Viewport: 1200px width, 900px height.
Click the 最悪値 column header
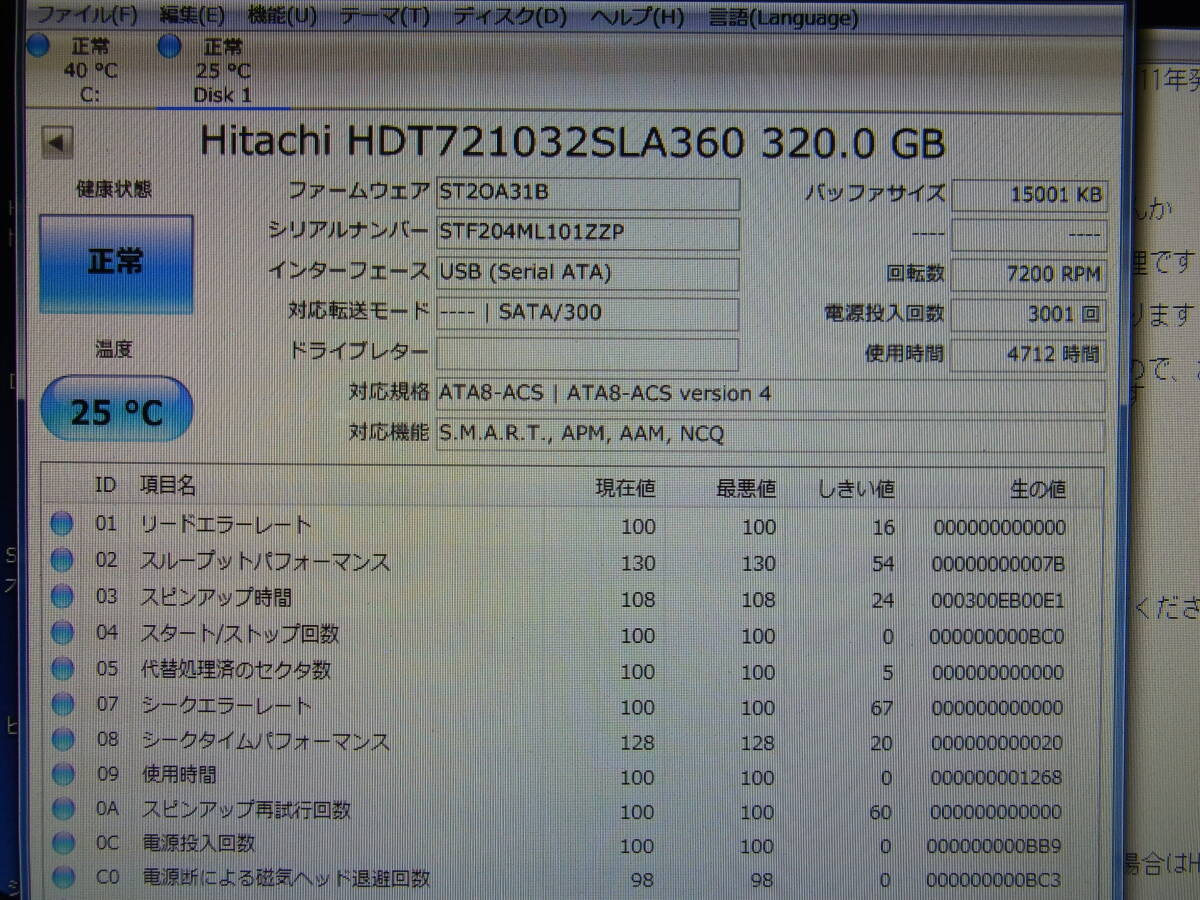745,489
